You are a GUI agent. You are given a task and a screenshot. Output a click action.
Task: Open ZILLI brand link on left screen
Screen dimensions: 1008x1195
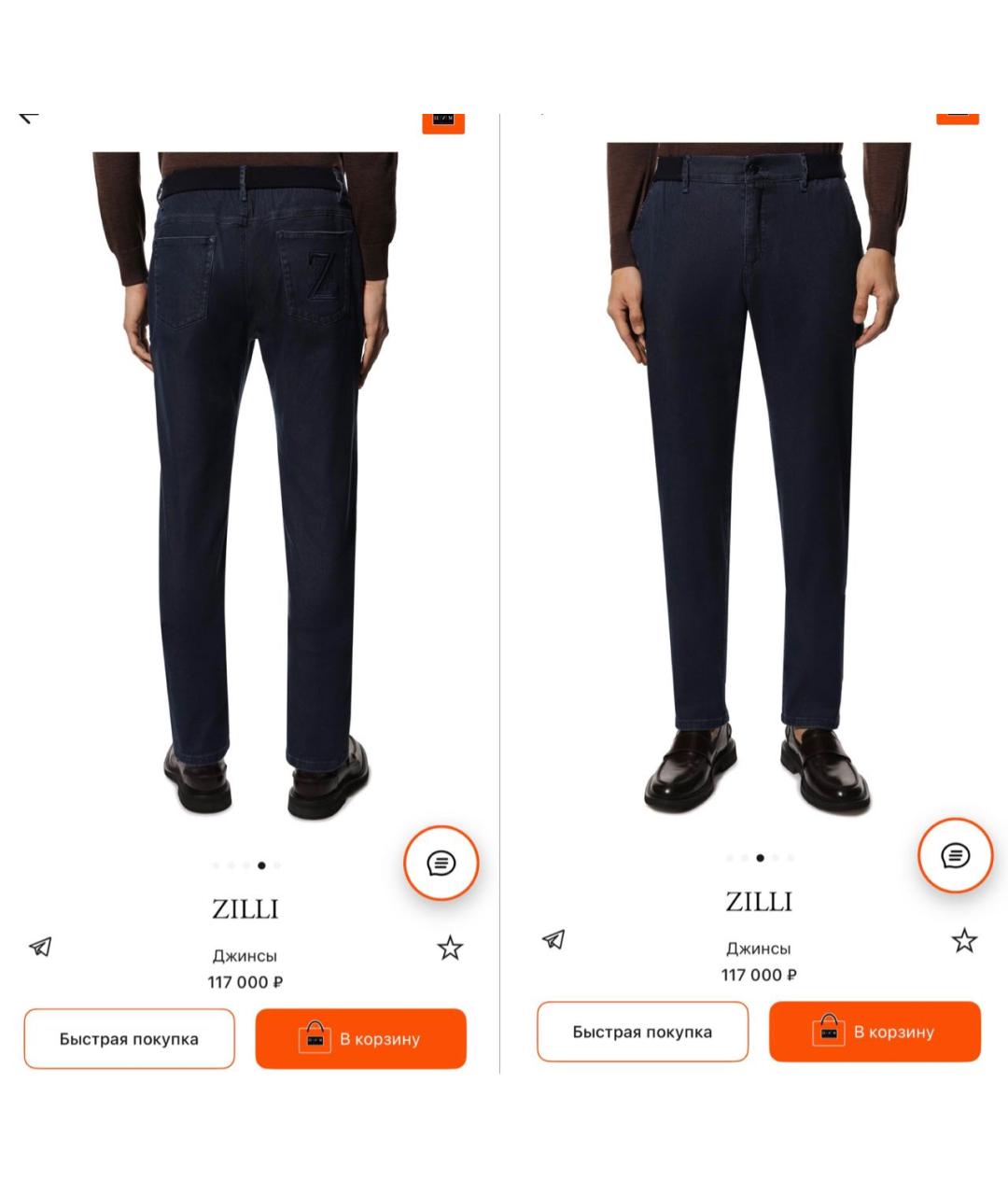[x=245, y=908]
